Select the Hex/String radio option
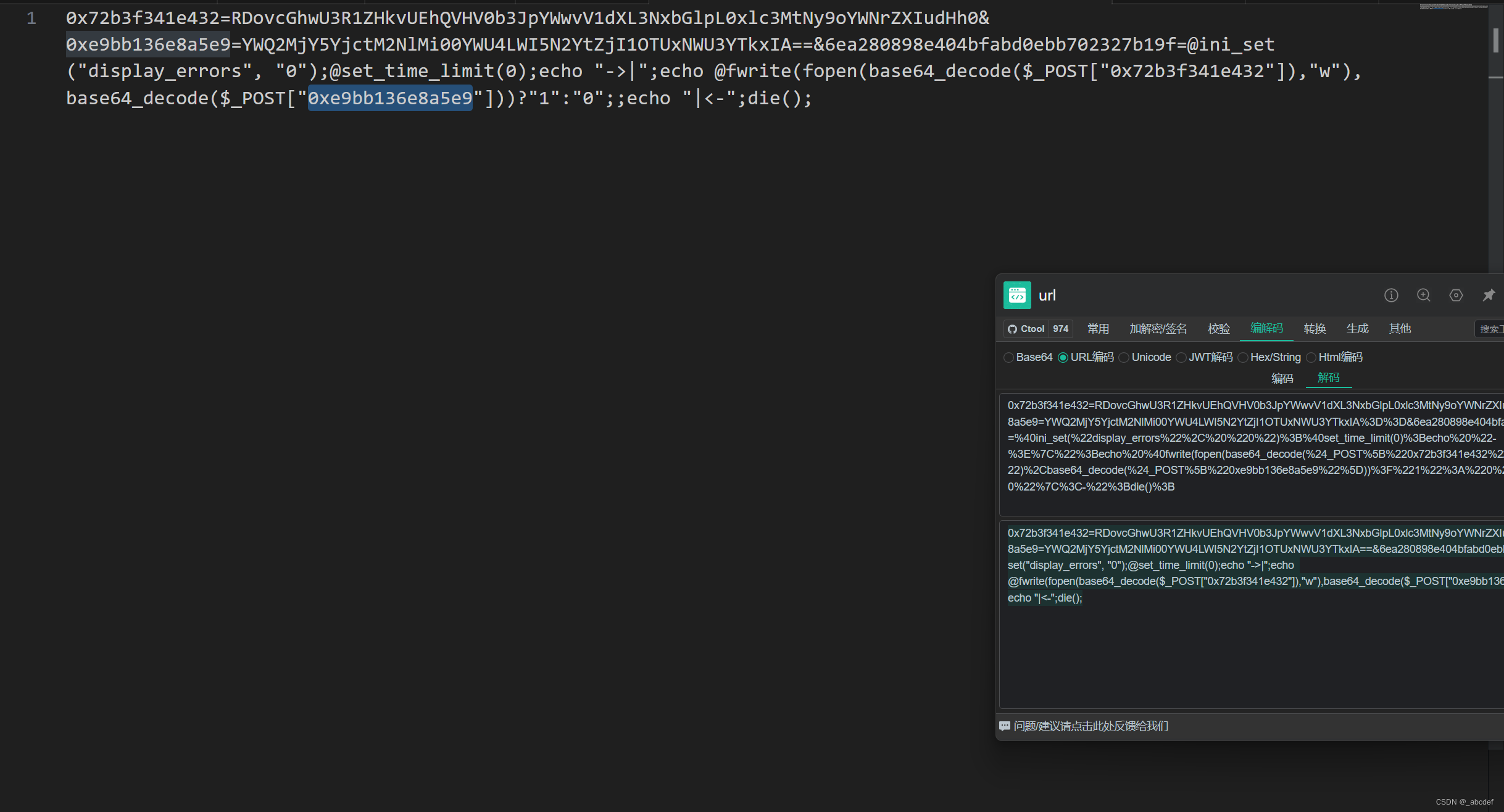 [x=1244, y=358]
